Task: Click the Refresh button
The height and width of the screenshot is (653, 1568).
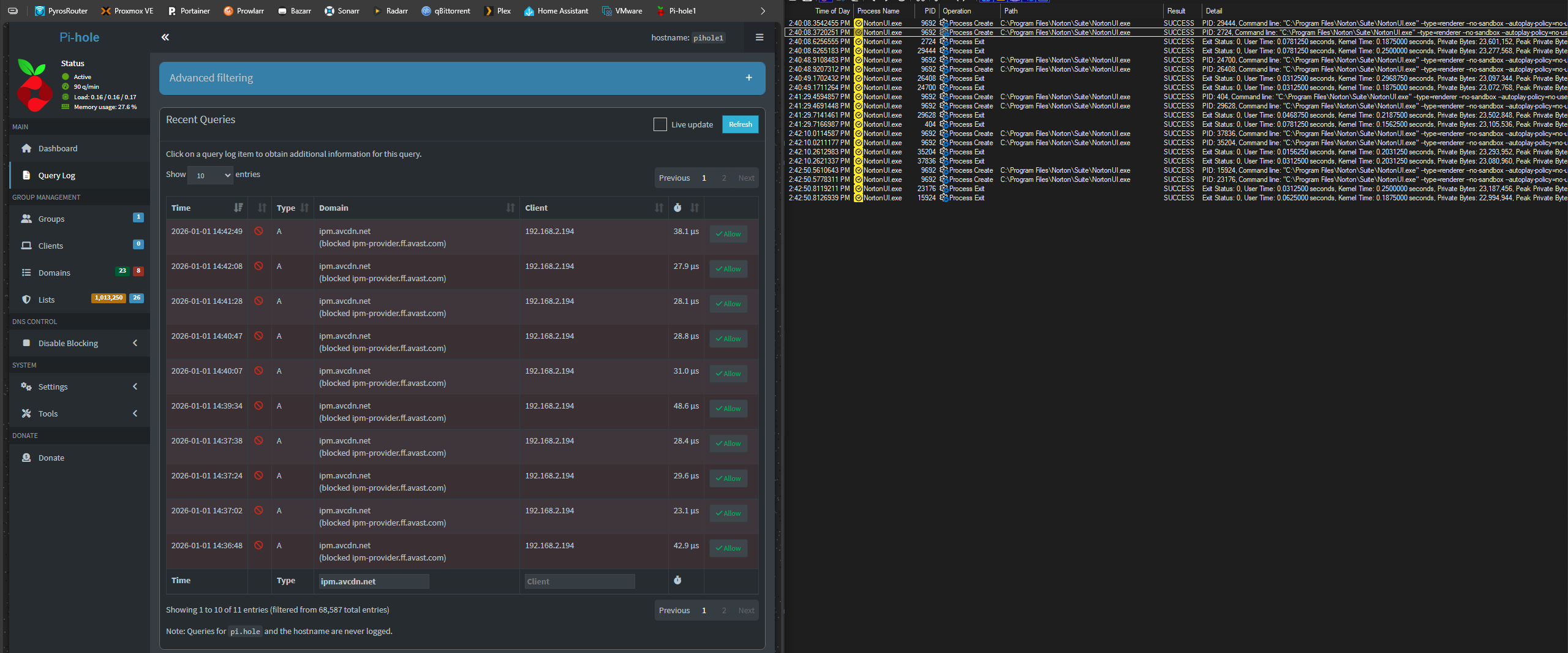Action: tap(740, 124)
